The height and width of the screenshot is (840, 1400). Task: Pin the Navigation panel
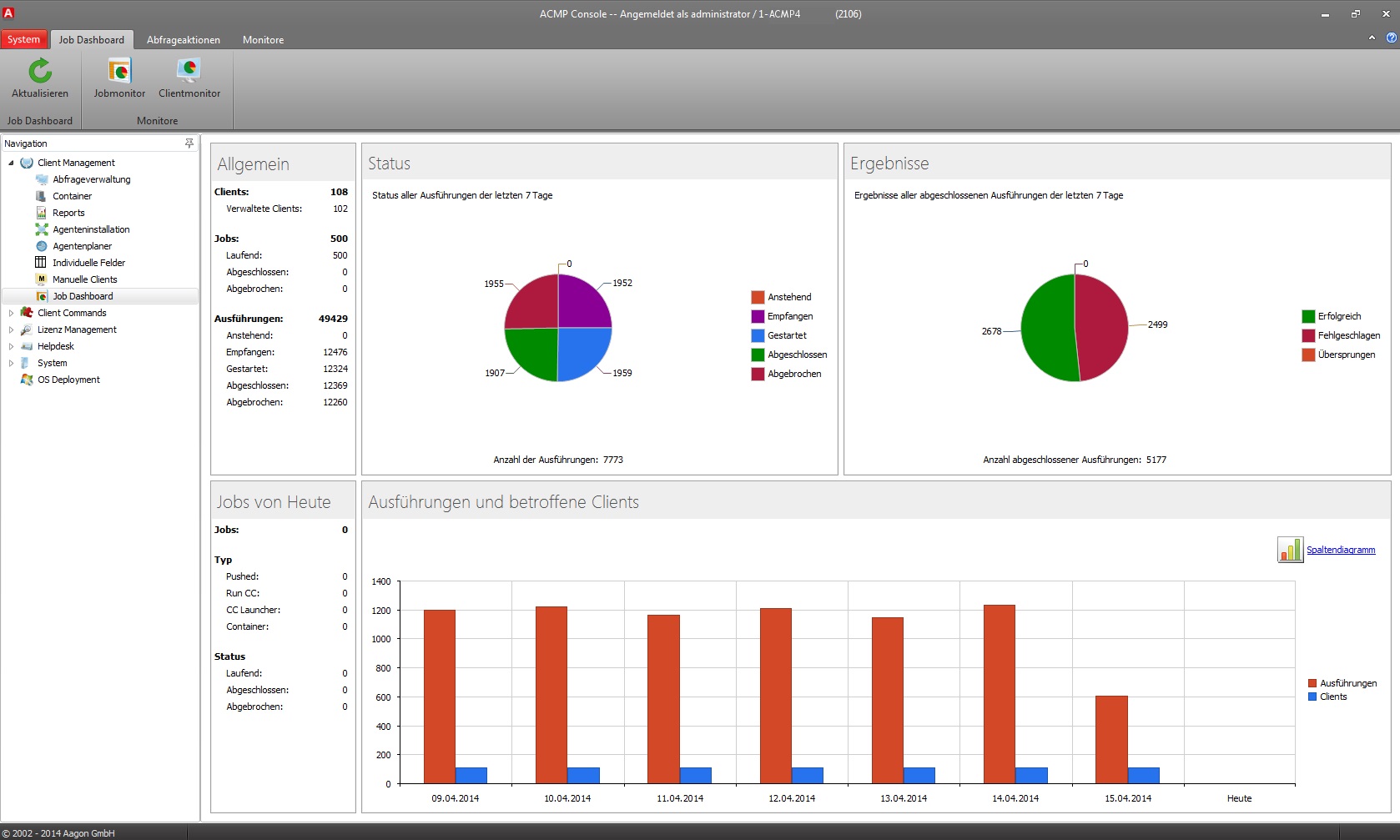tap(189, 143)
